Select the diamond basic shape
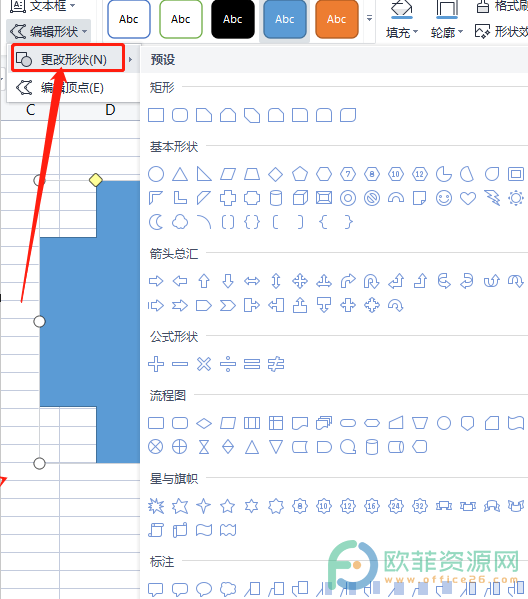 click(x=276, y=174)
